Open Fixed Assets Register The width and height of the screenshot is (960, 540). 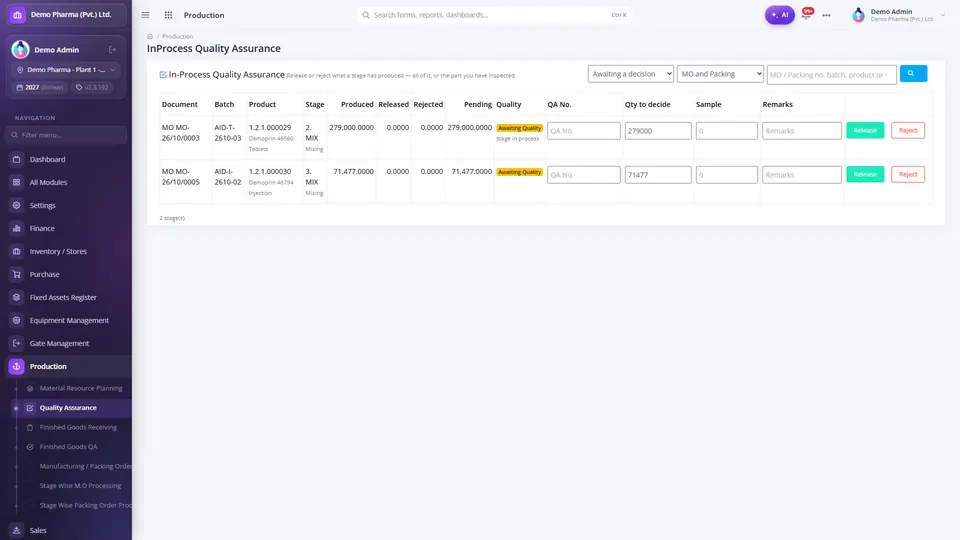(x=66, y=297)
